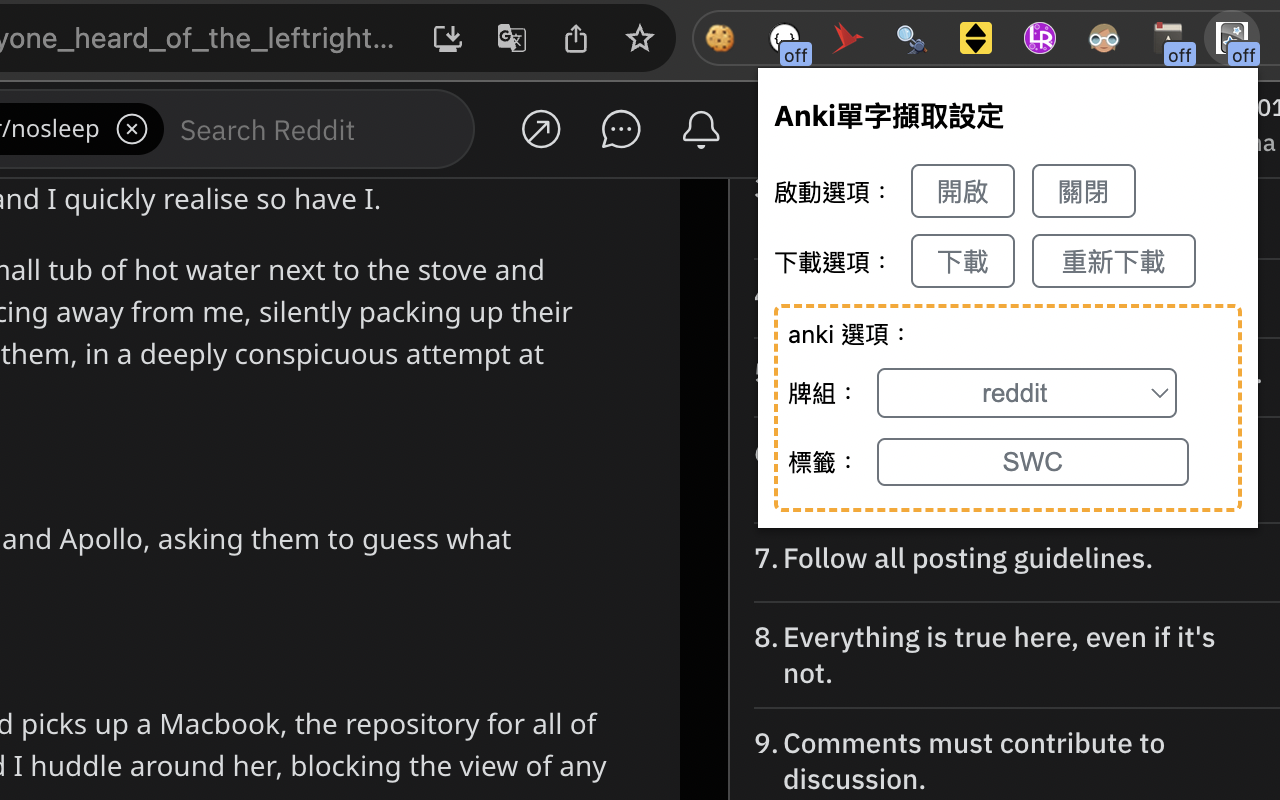The image size is (1280, 800).
Task: Click the URL text in address bar
Action: 197,39
